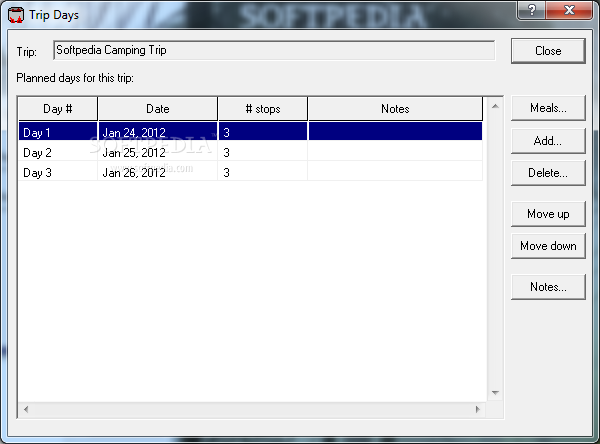Click the Close button

point(548,51)
